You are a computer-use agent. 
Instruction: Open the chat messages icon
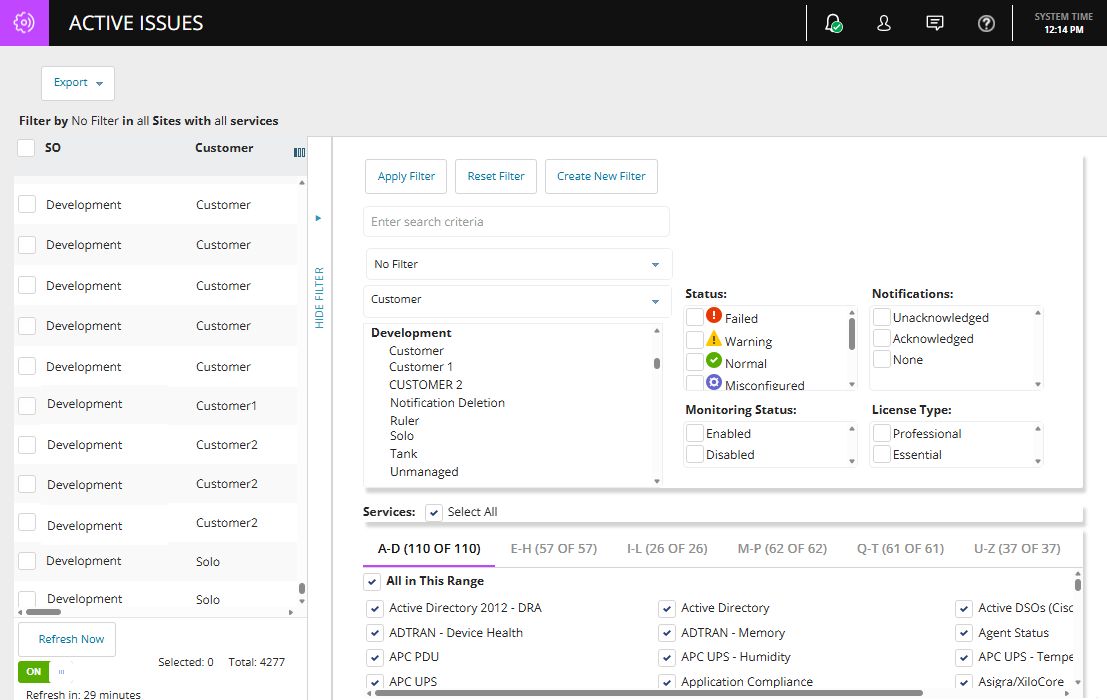click(935, 23)
